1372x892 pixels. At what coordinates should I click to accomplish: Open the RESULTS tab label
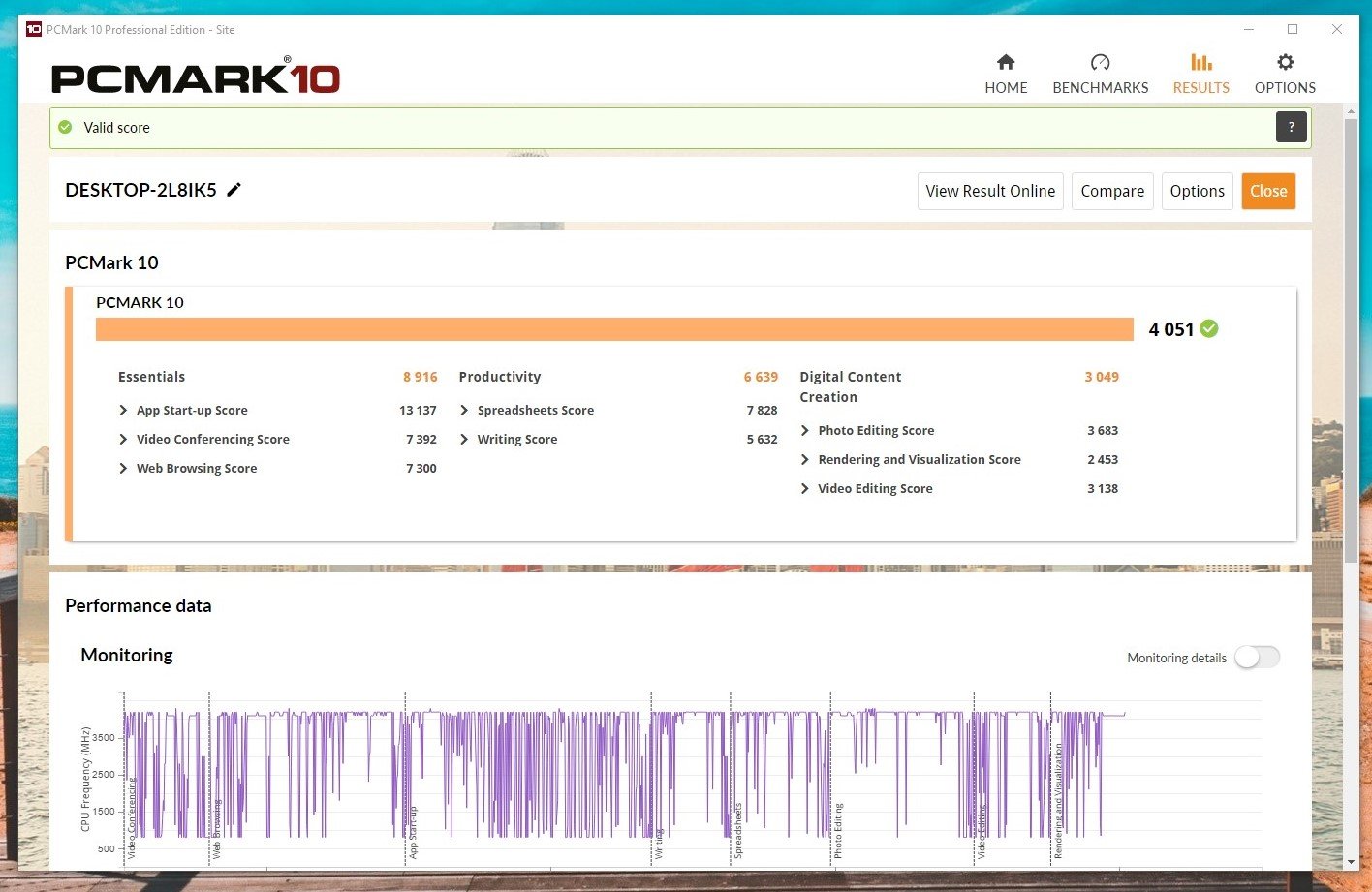pyautogui.click(x=1201, y=87)
